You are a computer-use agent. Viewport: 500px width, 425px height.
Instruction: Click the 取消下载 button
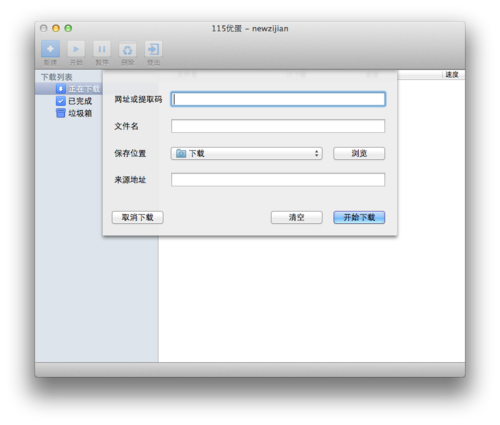[137, 217]
